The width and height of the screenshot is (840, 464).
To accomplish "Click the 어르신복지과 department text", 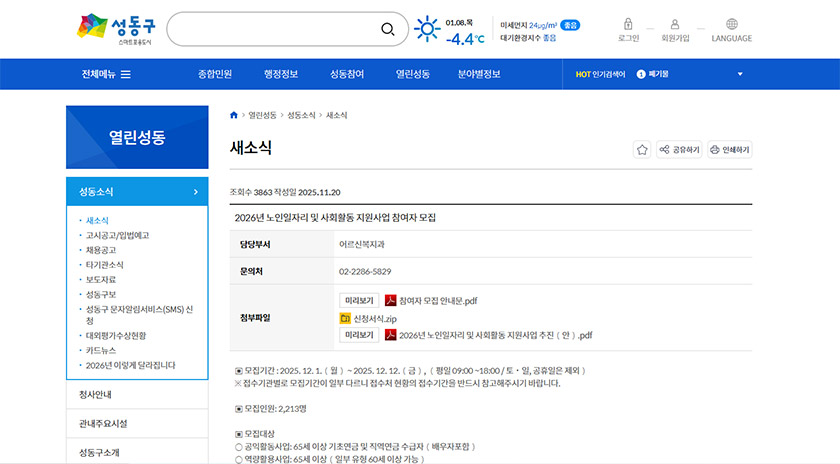I will 362,244.
